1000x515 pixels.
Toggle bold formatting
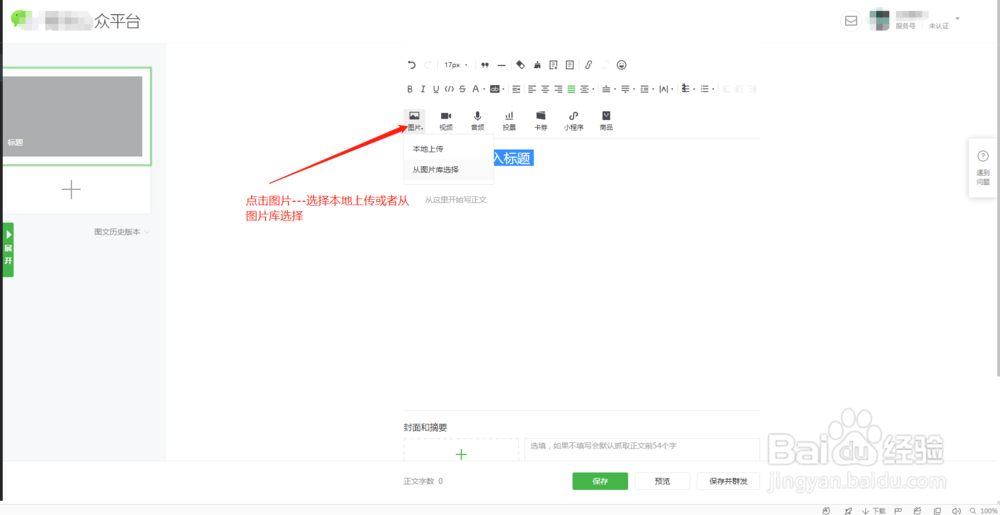410,89
